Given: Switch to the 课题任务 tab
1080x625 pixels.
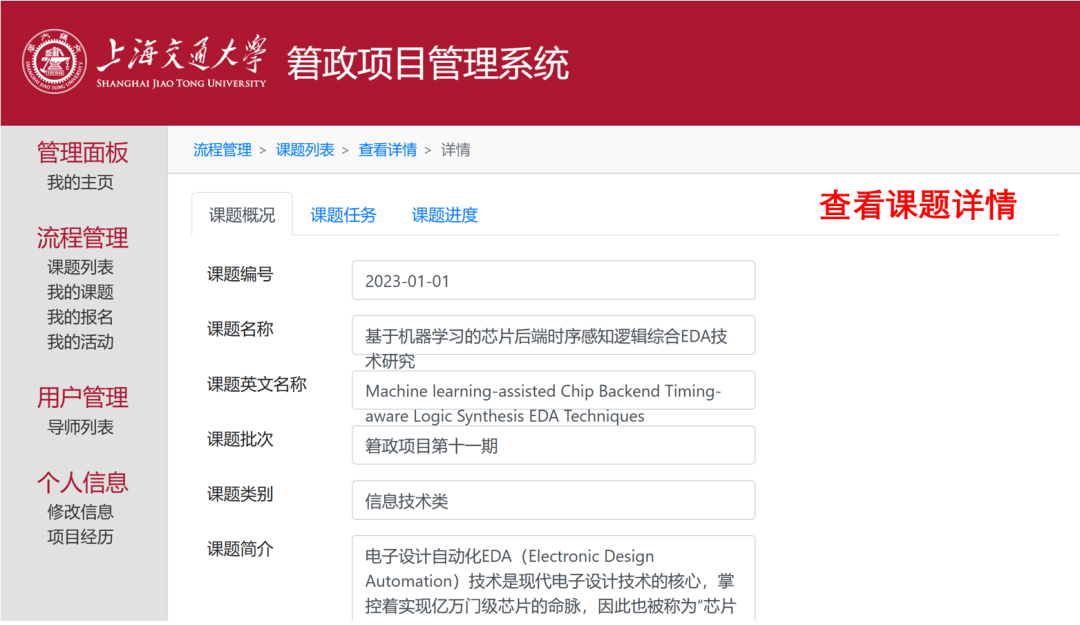Looking at the screenshot, I should click(x=343, y=215).
